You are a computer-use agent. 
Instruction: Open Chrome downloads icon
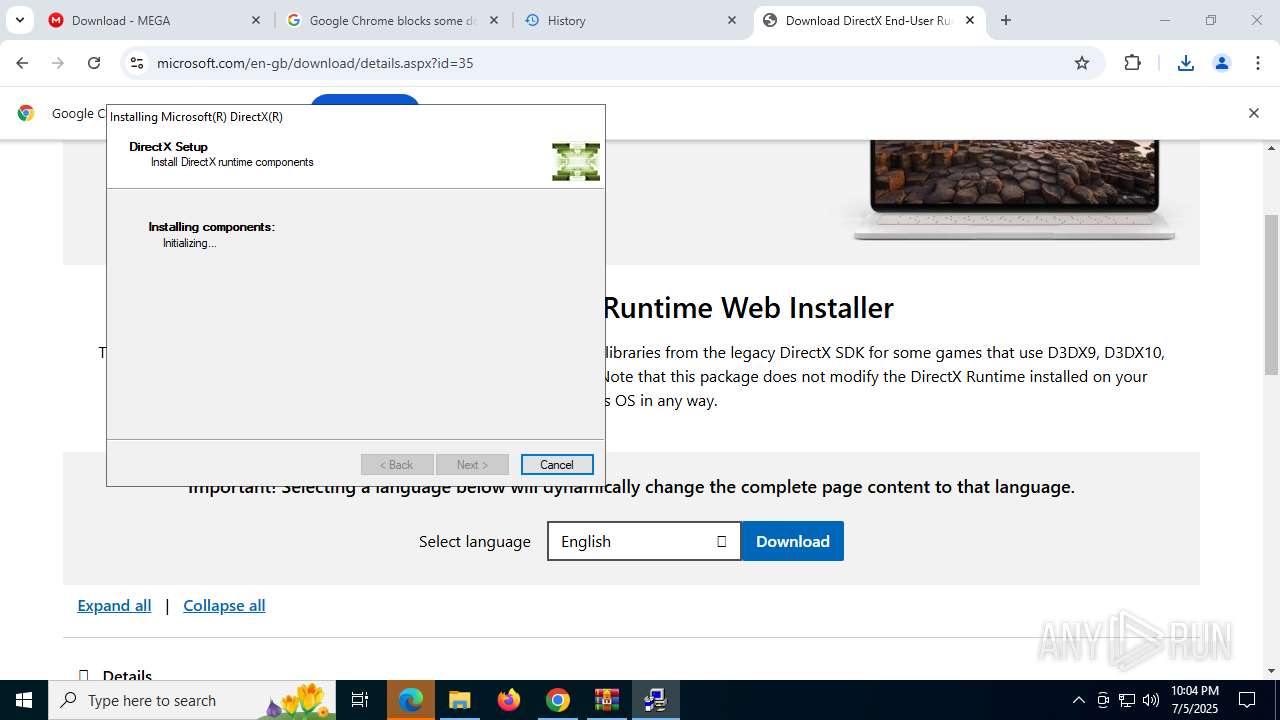point(1186,63)
